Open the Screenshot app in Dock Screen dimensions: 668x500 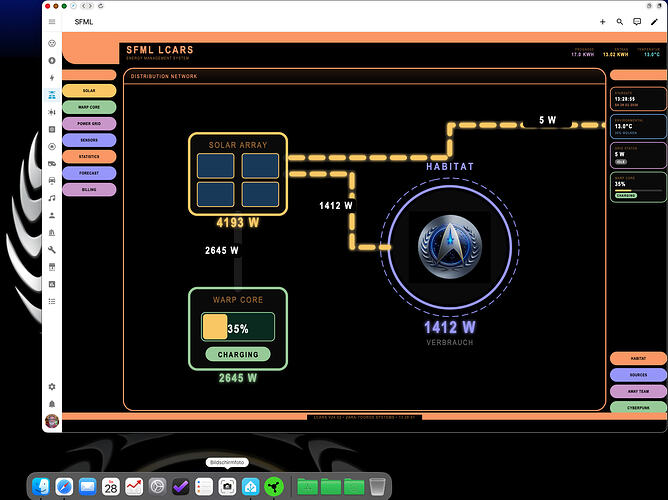[x=227, y=486]
